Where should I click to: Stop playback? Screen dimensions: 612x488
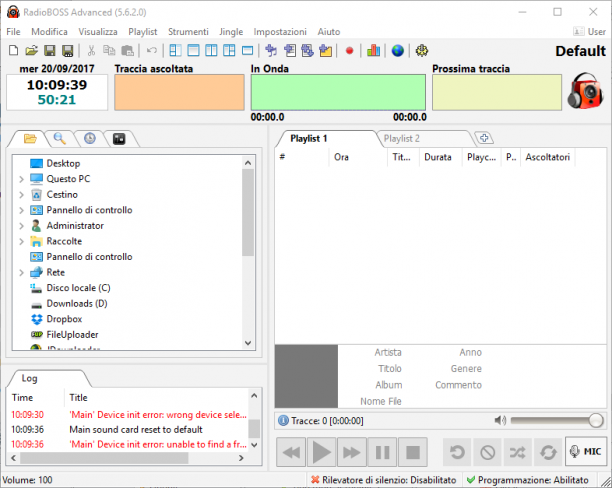(413, 452)
